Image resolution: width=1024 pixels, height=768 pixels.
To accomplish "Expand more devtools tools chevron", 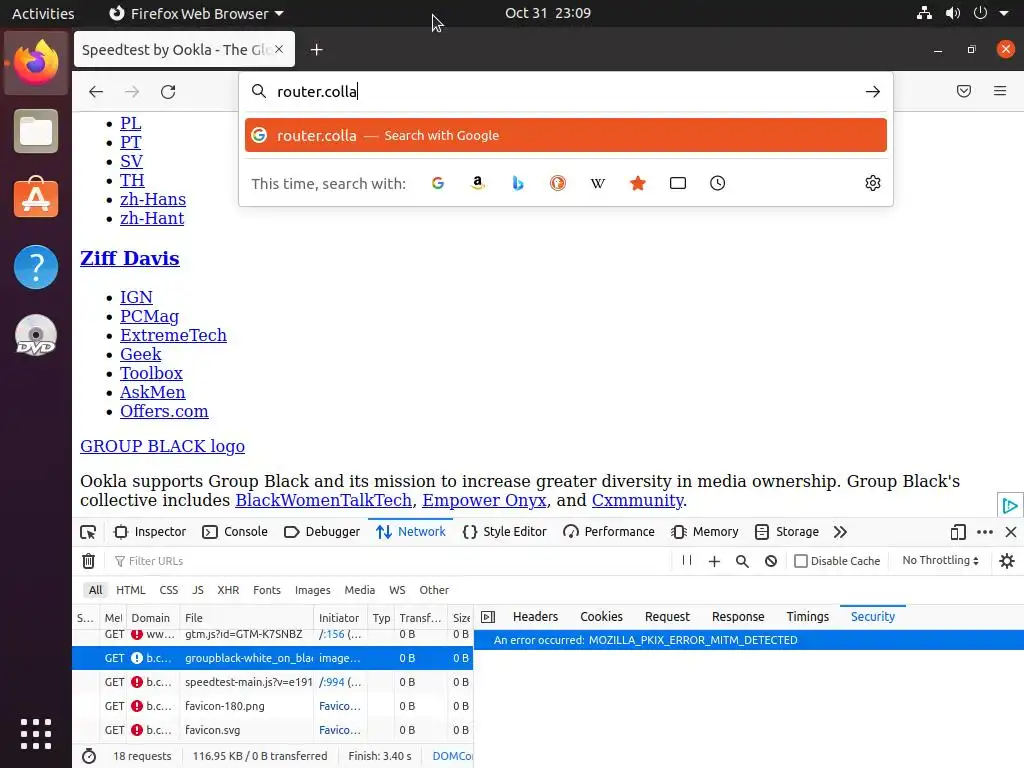I will 840,532.
